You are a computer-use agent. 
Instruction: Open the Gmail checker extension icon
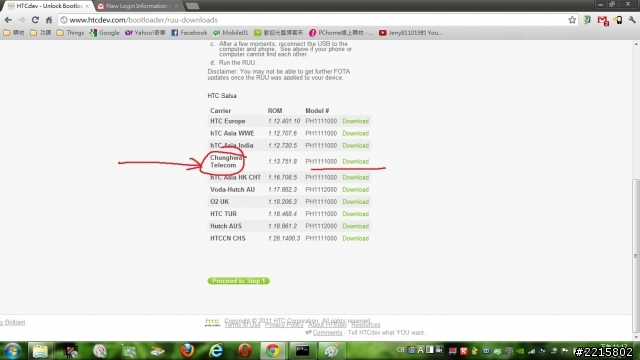[x=603, y=20]
